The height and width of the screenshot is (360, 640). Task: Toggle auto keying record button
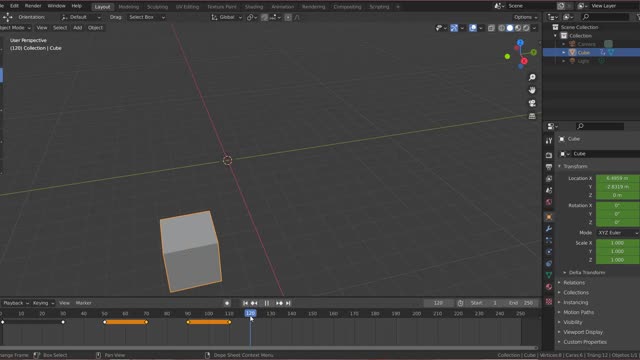pyautogui.click(x=227, y=303)
